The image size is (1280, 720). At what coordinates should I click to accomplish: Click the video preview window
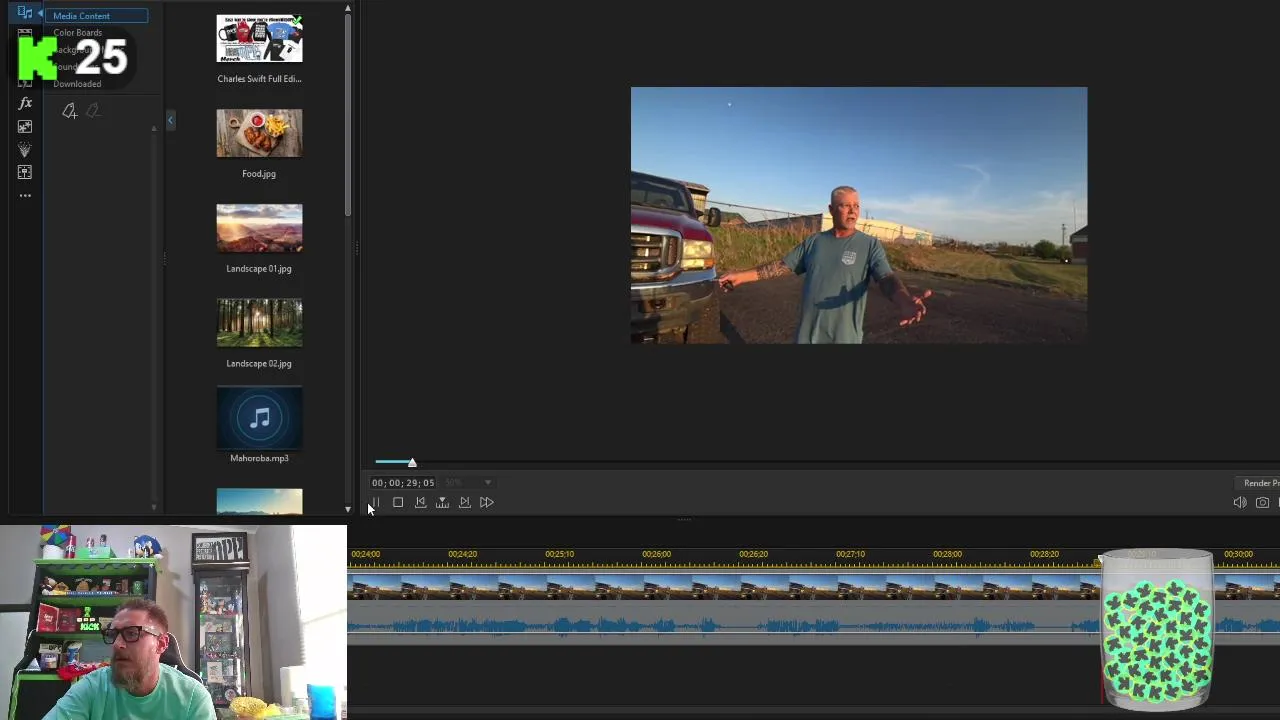coord(859,215)
